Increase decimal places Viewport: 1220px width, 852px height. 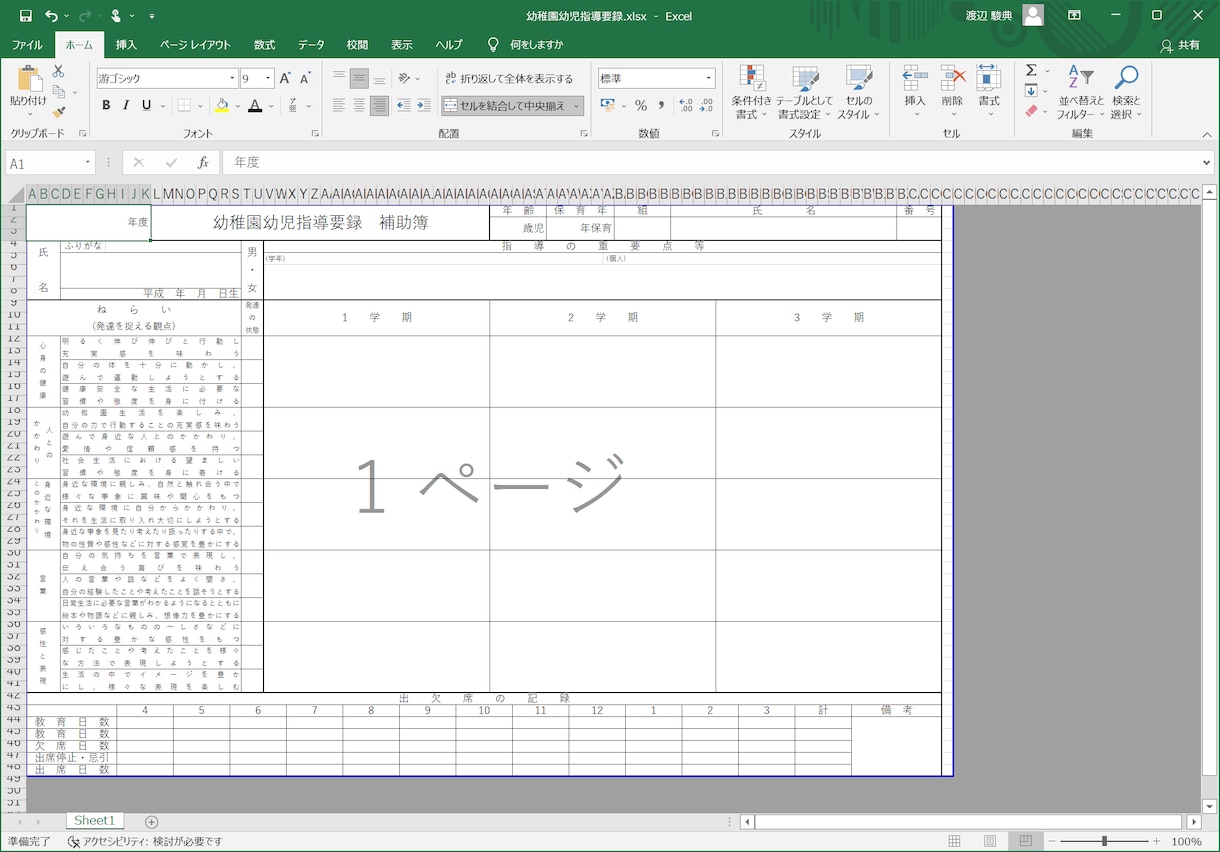click(684, 105)
